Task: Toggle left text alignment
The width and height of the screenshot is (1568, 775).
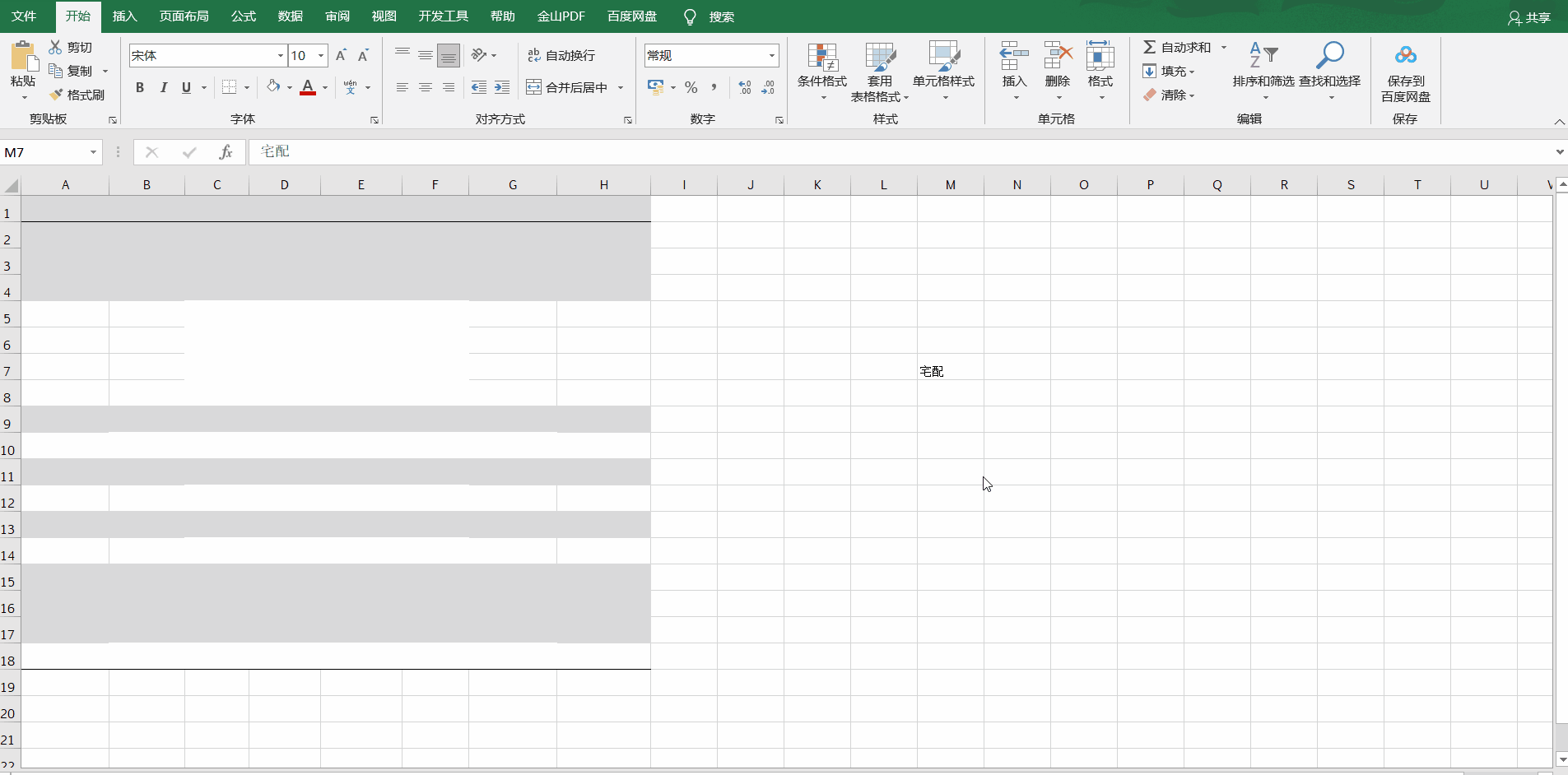Action: (402, 87)
